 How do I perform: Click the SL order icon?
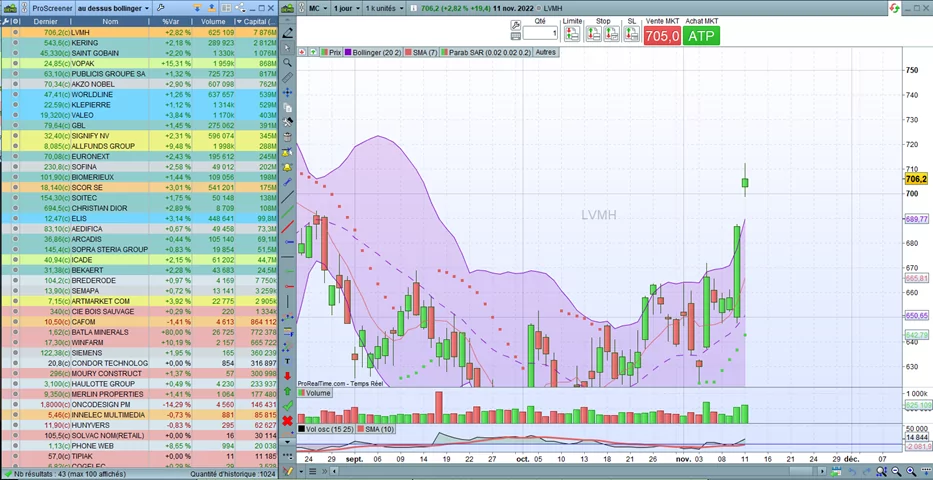tap(632, 34)
